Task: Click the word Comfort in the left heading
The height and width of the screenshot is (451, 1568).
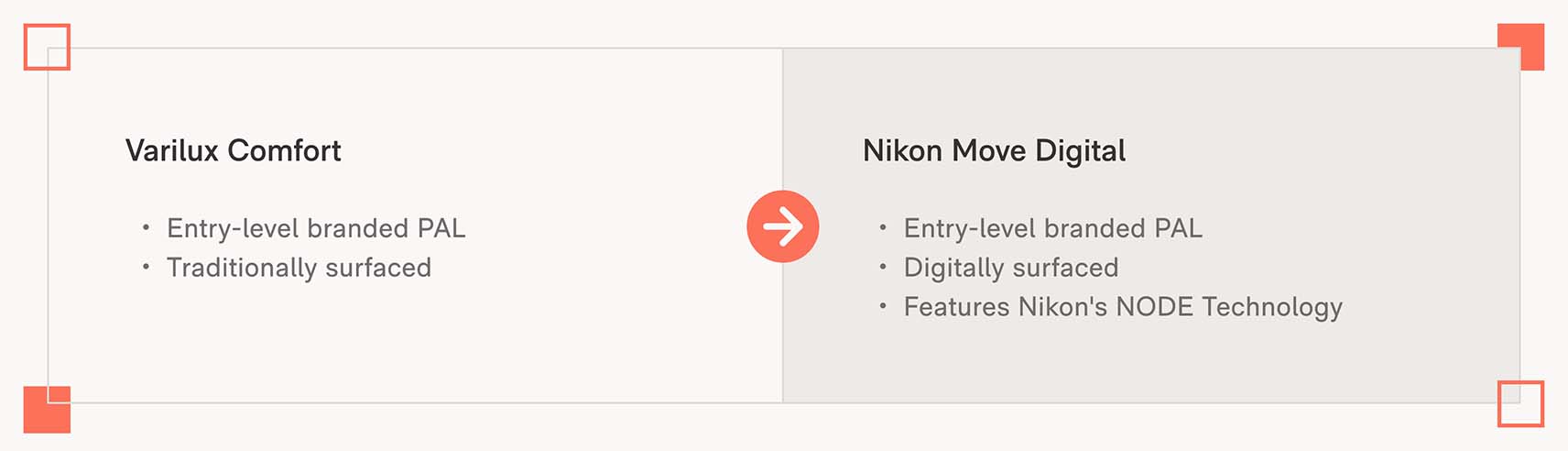Action: coord(285,150)
